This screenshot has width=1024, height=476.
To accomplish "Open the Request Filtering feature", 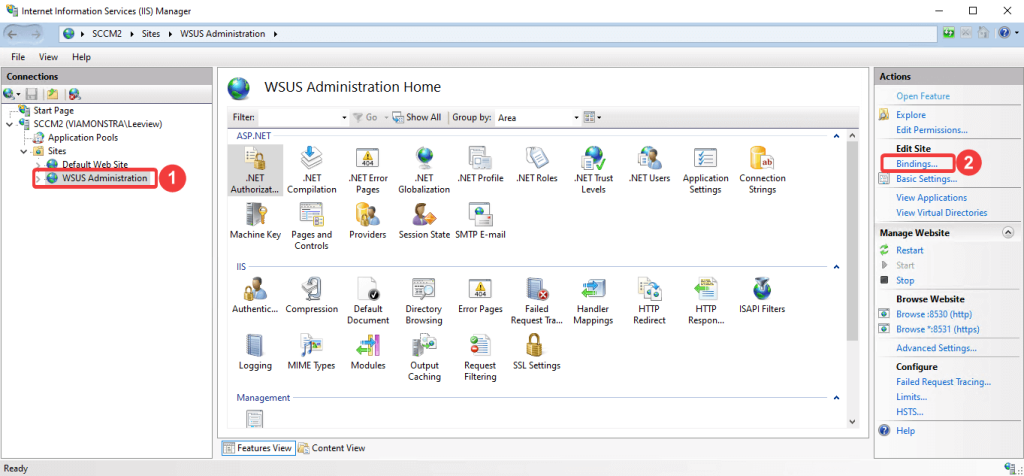I will [480, 358].
